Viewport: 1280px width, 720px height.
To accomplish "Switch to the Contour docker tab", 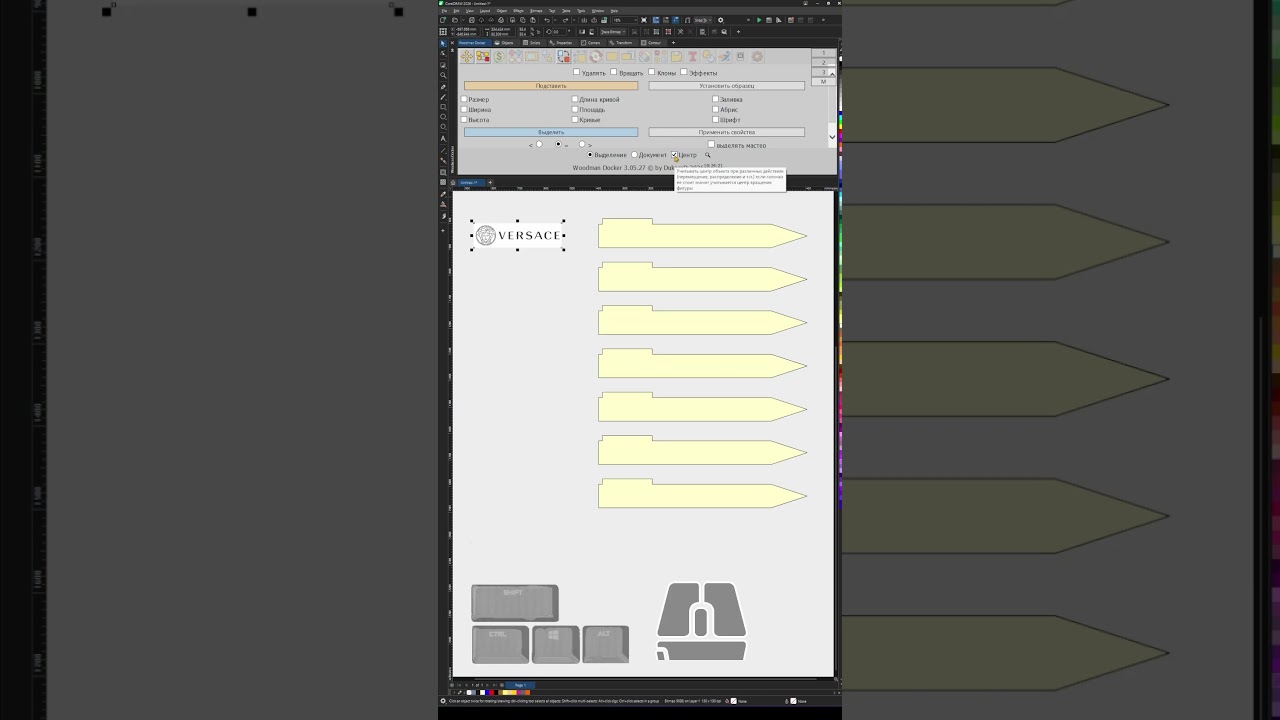I will coord(651,43).
